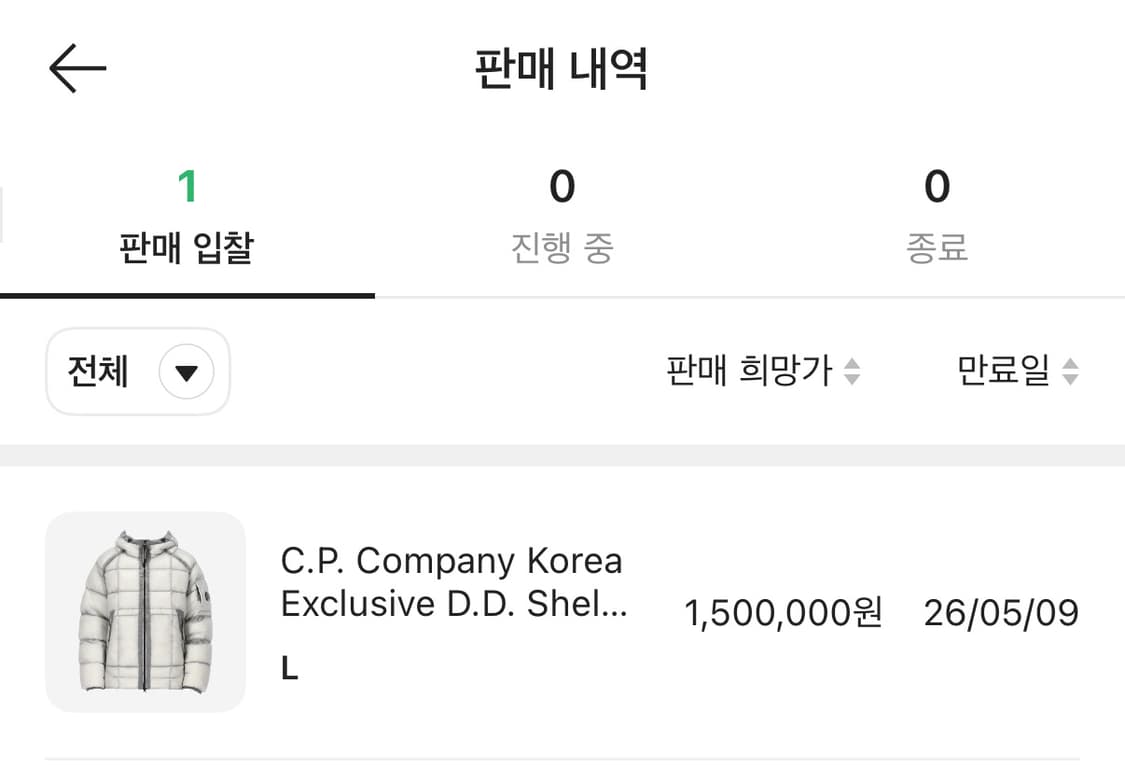Sort by 만료일 using sort arrows
Viewport: 1125px width, 784px height.
pyautogui.click(x=1071, y=371)
